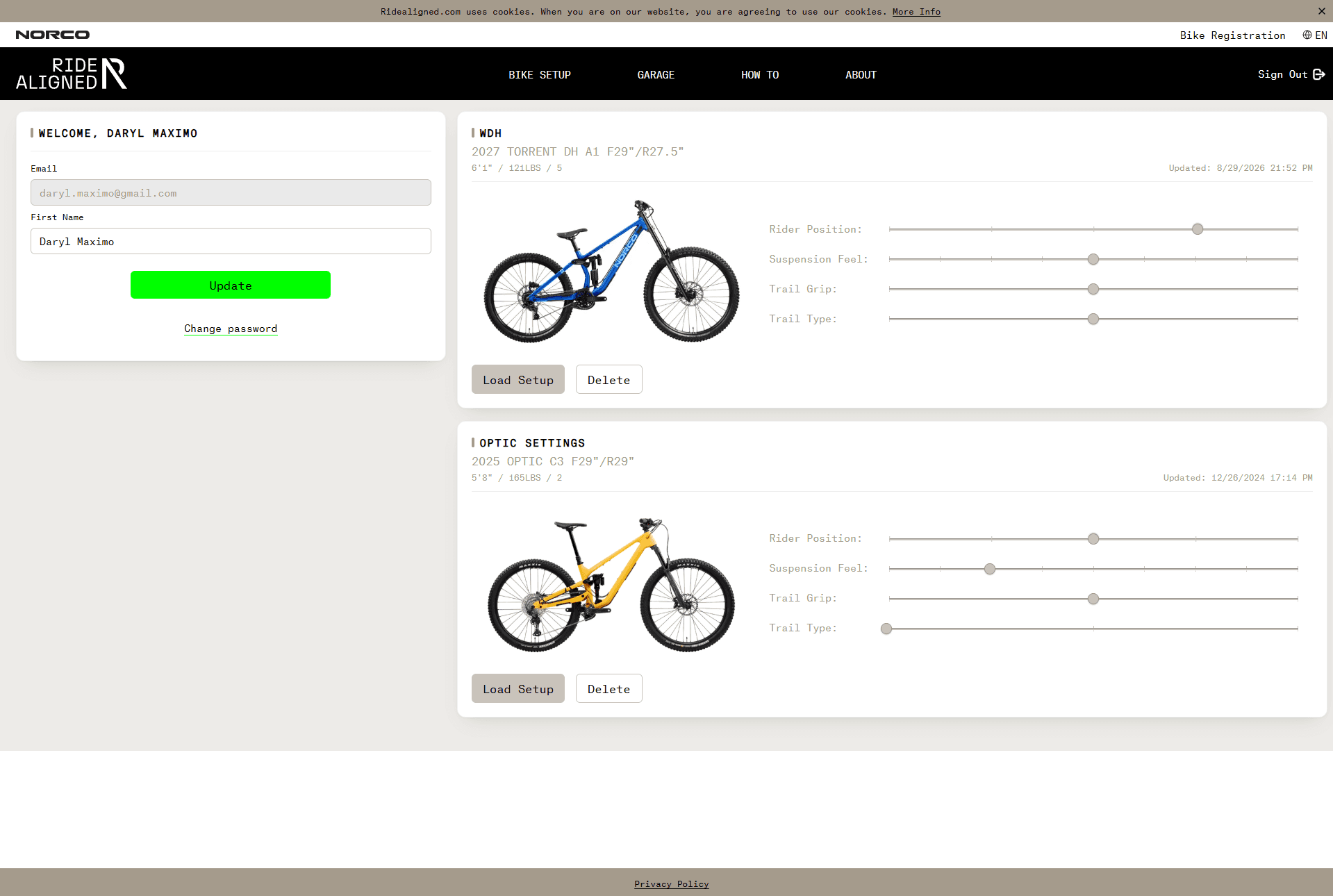Adjust WDH Trail Type slider handle
Screen dimensions: 1333x896
tap(1093, 319)
